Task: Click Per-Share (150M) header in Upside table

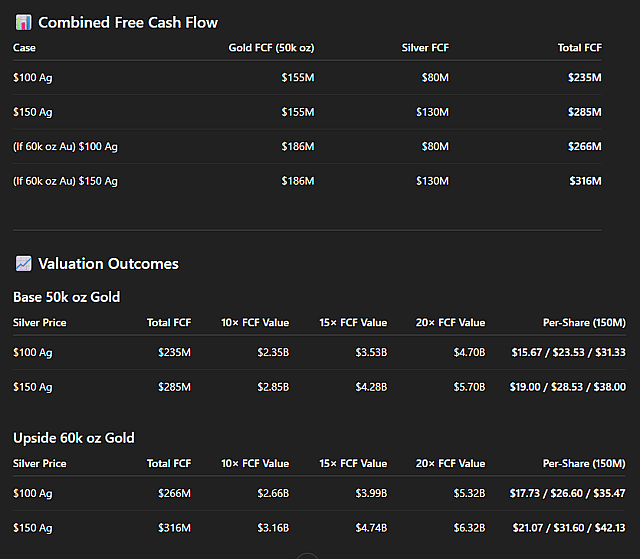Action: coord(584,464)
